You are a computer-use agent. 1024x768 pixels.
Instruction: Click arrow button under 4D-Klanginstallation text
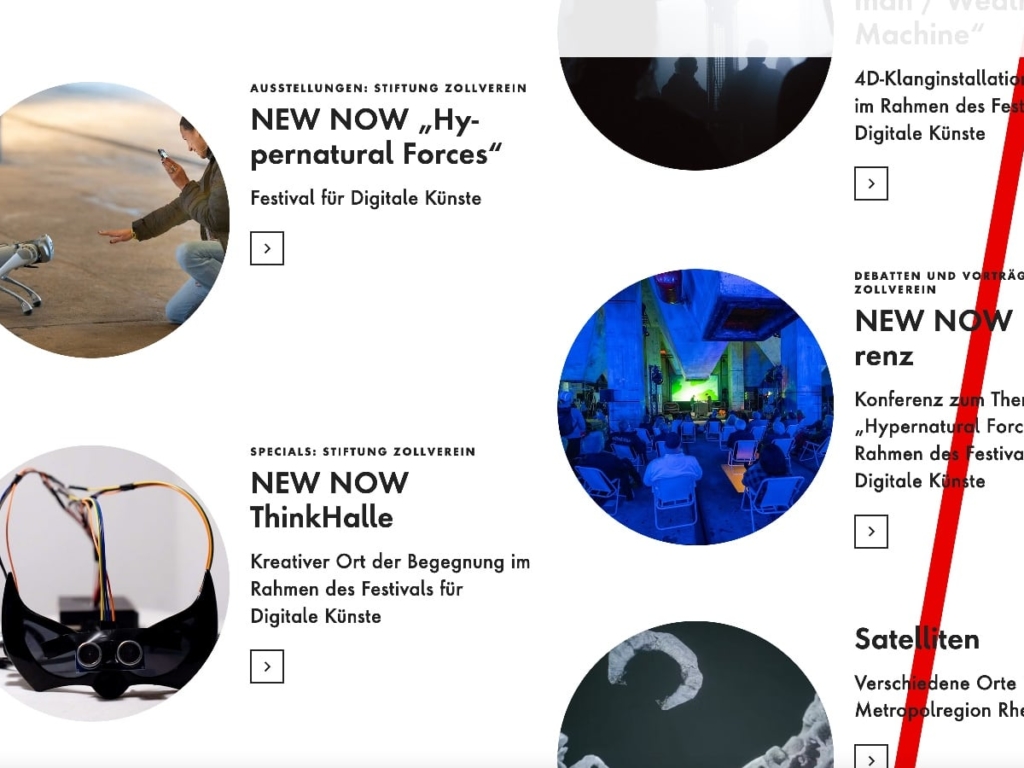871,184
